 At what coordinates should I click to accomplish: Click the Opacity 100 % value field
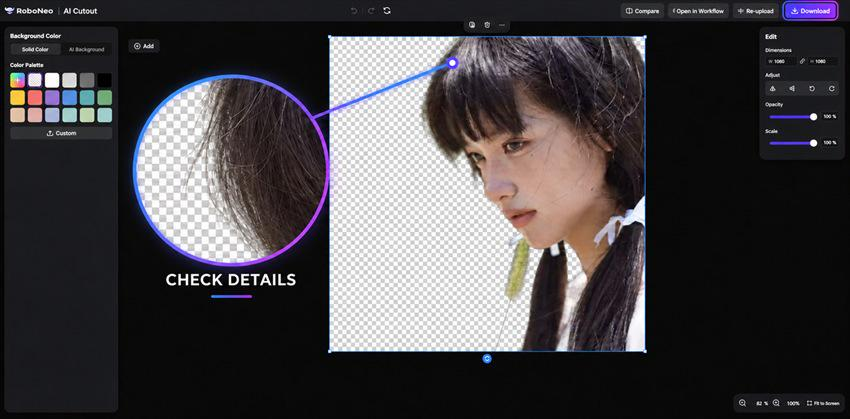[x=830, y=117]
